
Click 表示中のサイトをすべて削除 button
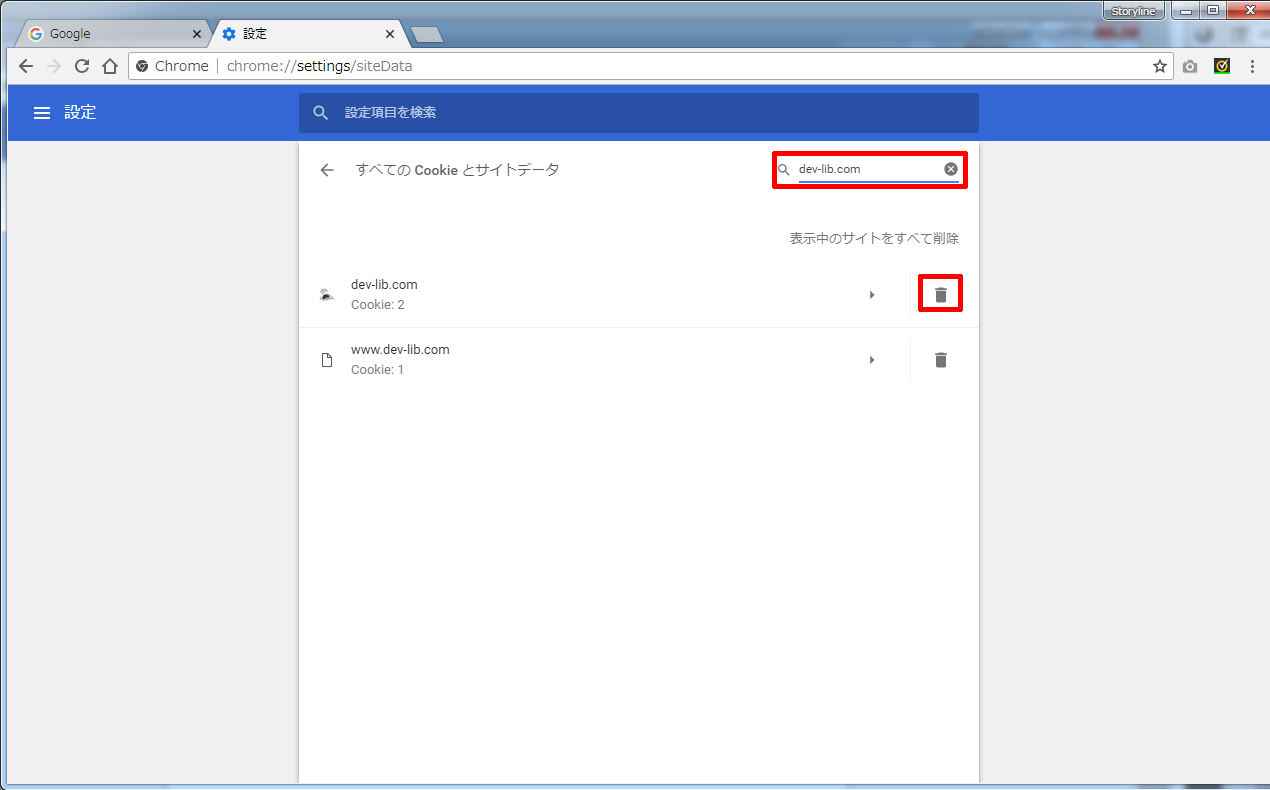pos(874,238)
